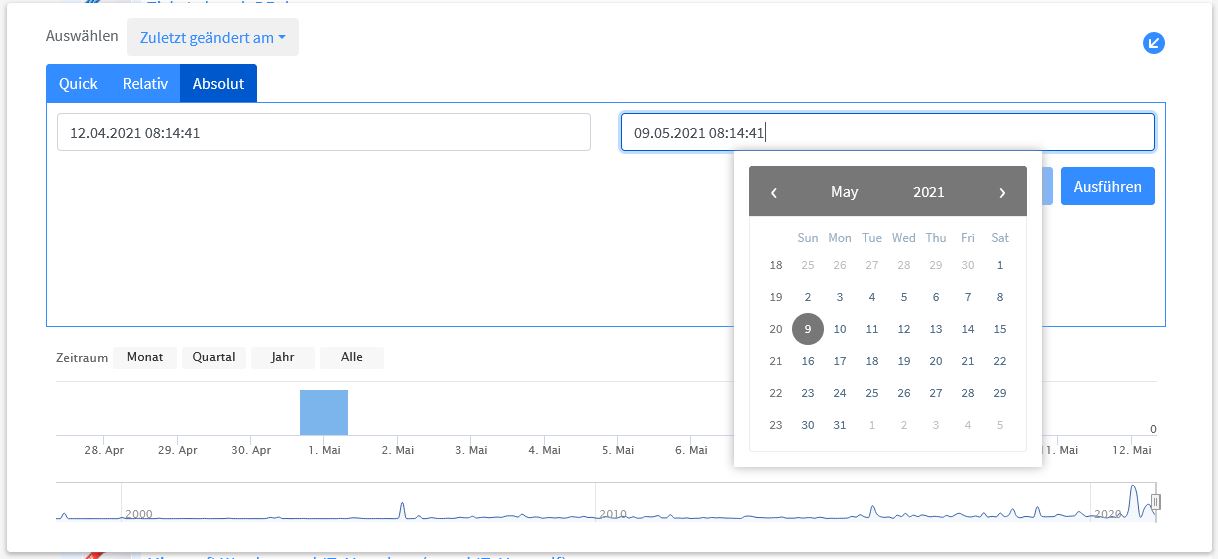Open month selector showing May
The height and width of the screenshot is (559, 1218).
click(x=844, y=192)
